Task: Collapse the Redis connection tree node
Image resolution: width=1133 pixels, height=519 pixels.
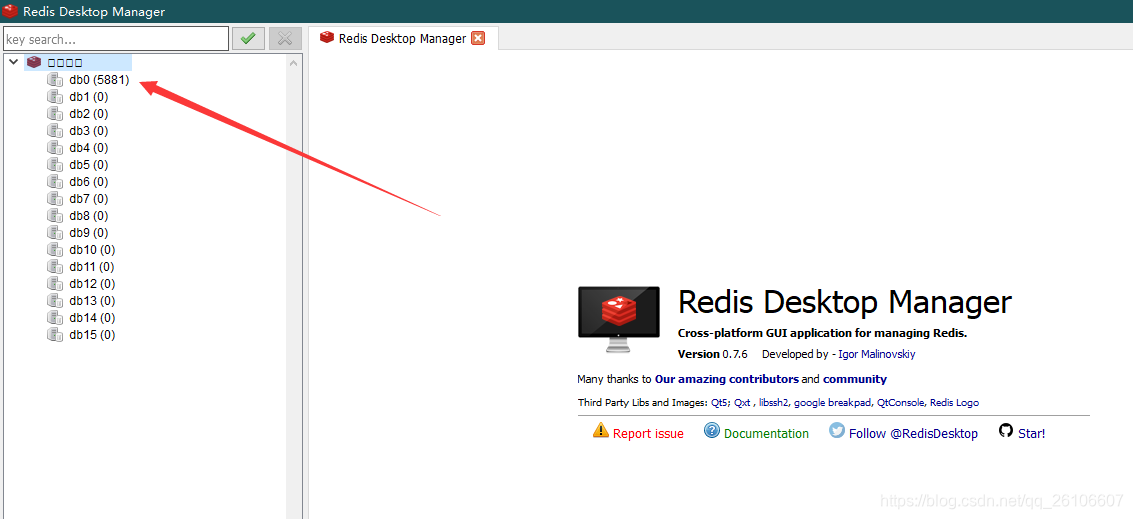Action: (x=13, y=62)
